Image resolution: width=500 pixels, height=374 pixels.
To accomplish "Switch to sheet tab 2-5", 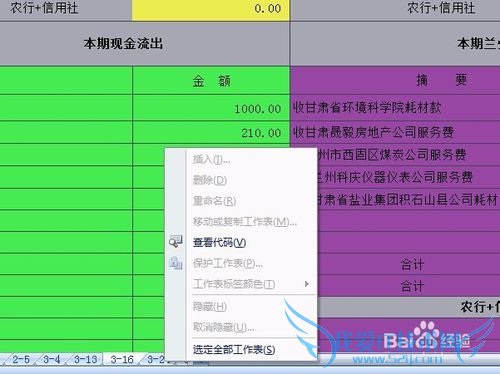I will pyautogui.click(x=21, y=360).
